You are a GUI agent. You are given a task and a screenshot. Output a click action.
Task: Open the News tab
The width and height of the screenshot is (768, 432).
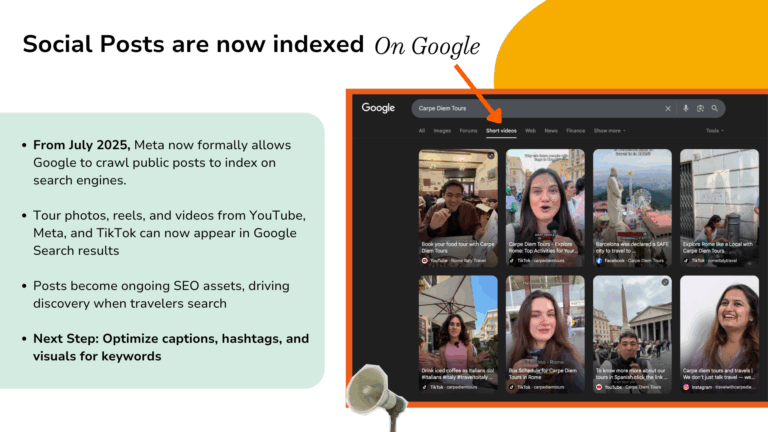[x=551, y=130]
